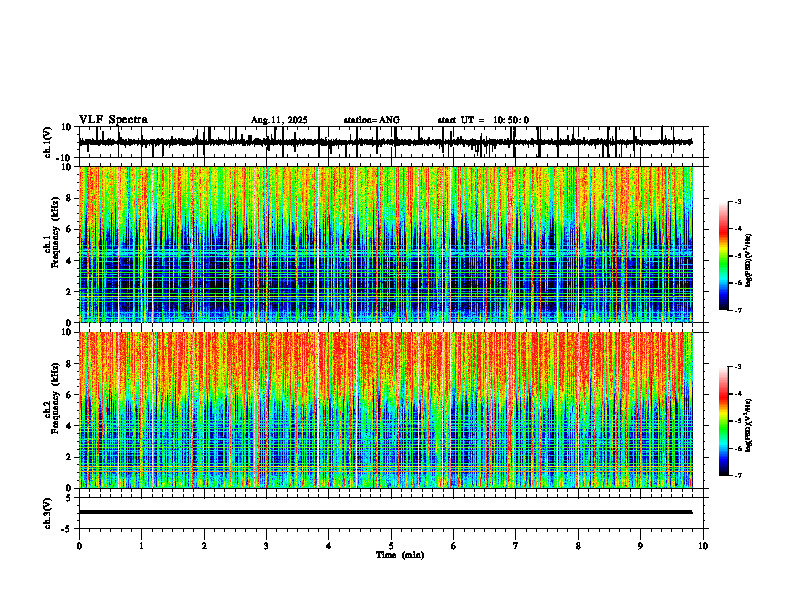The height and width of the screenshot is (612, 792).
Task: Click time axis tick label "10"
Action: [x=703, y=546]
